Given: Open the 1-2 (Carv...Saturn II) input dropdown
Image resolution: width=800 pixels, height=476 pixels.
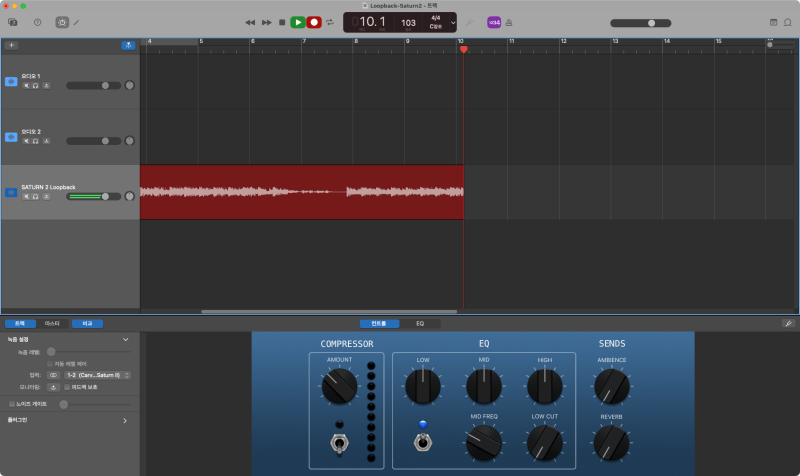Looking at the screenshot, I should point(97,375).
